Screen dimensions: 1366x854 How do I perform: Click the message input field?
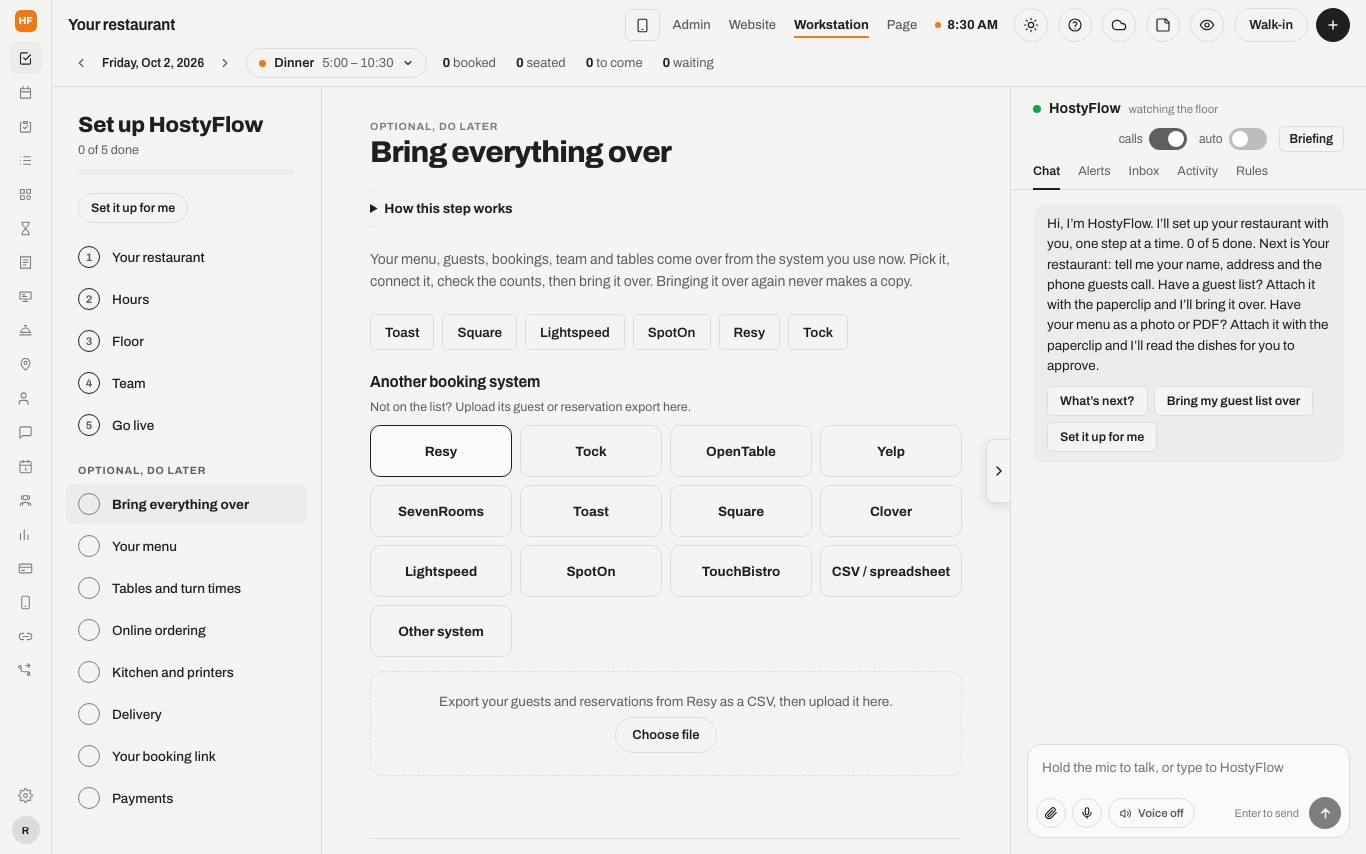(x=1188, y=768)
